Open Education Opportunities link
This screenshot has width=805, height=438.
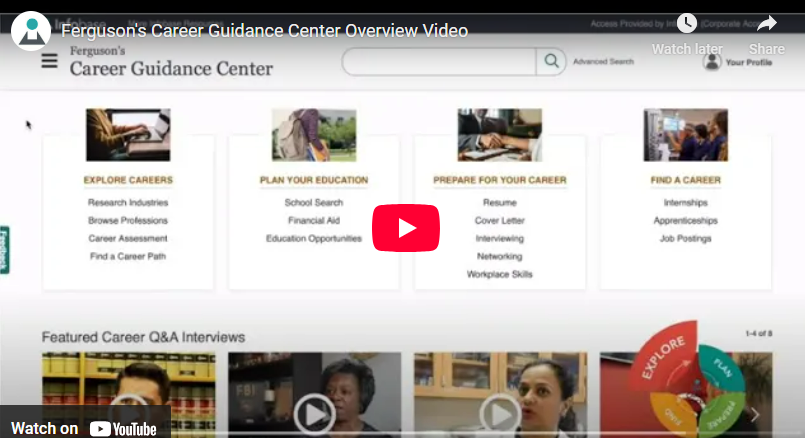point(314,238)
